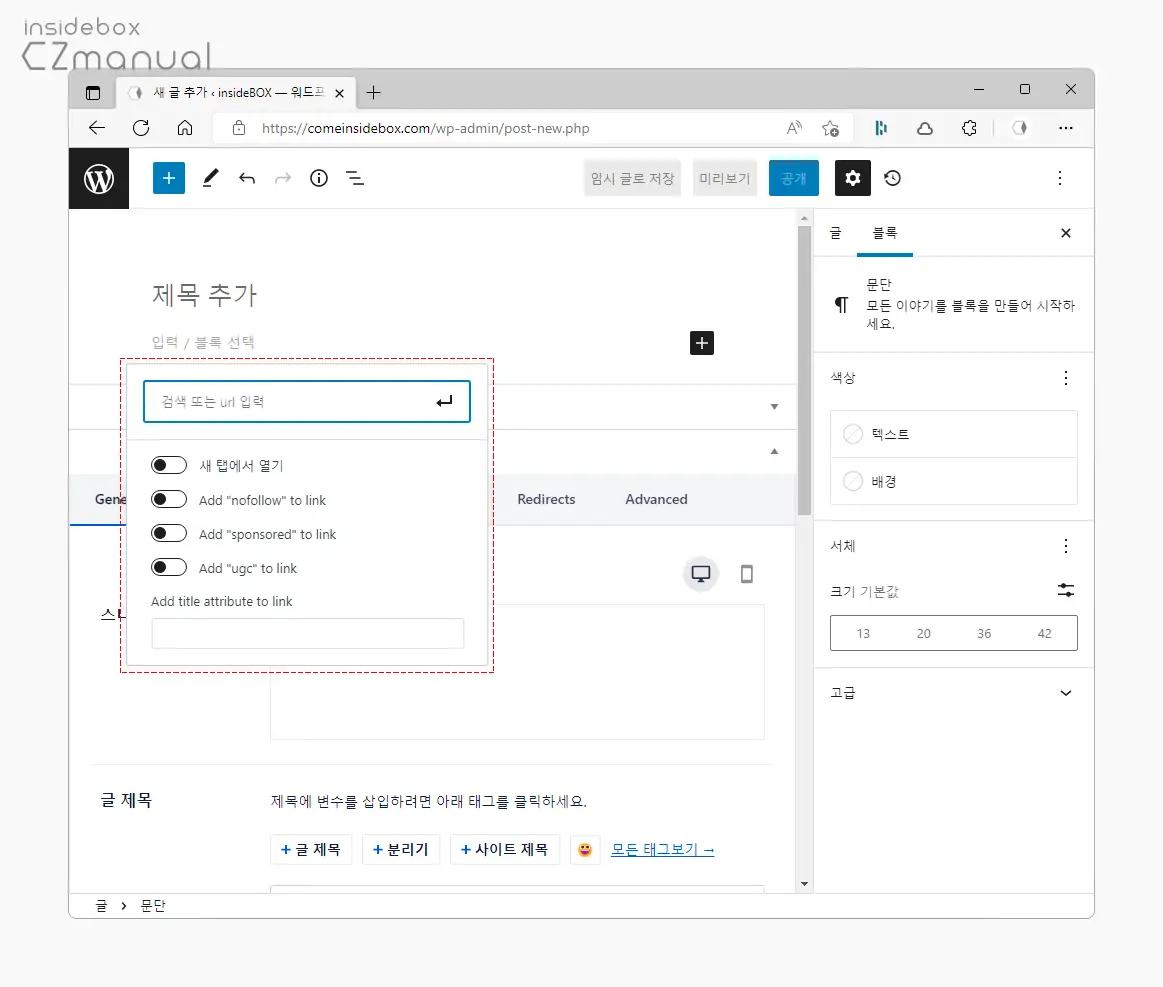Screen dimensions: 1163x987
Task: Open editor options three-dot menu
Action: tap(1060, 178)
